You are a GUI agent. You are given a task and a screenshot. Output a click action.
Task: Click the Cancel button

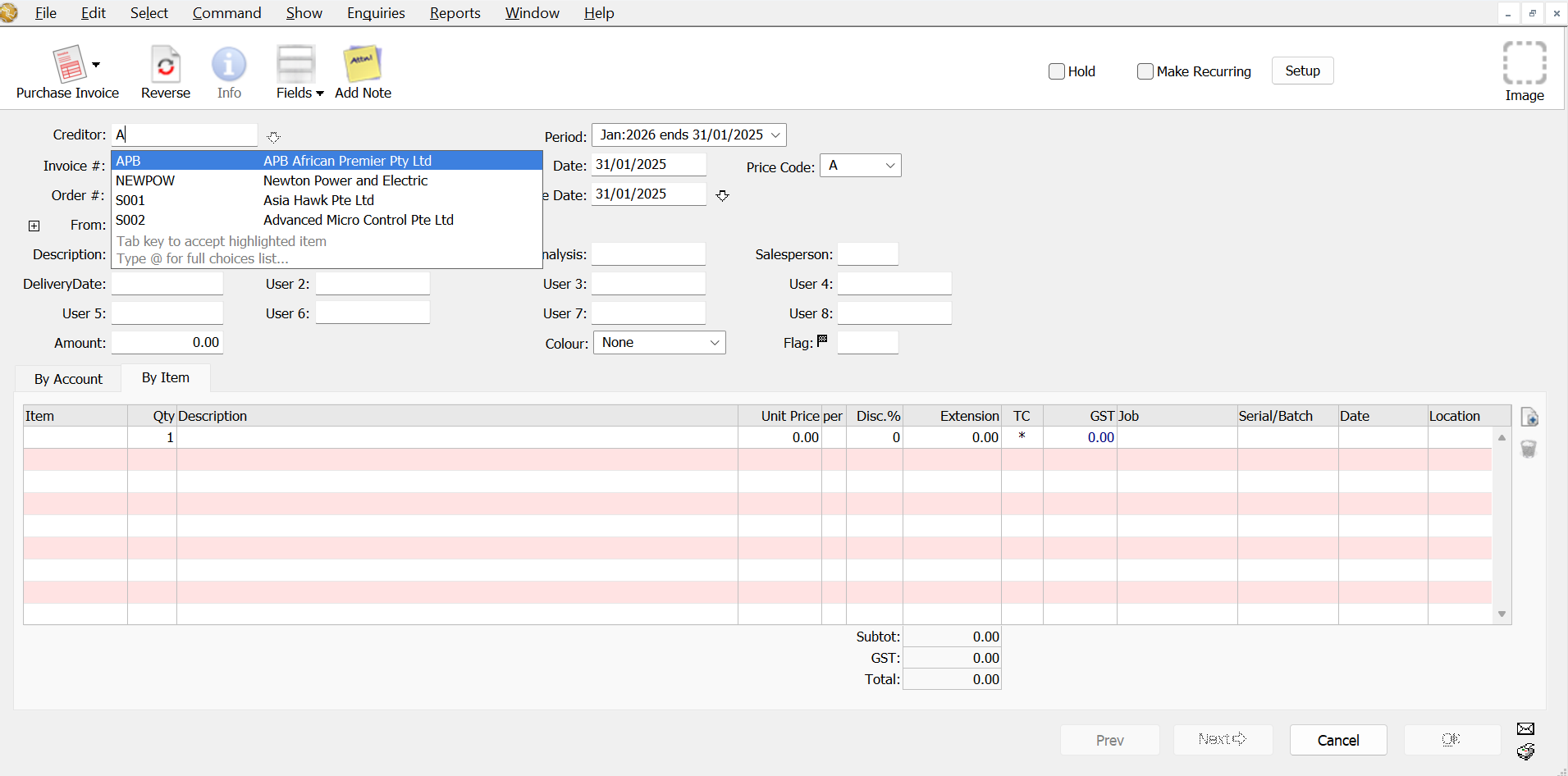[x=1338, y=740]
